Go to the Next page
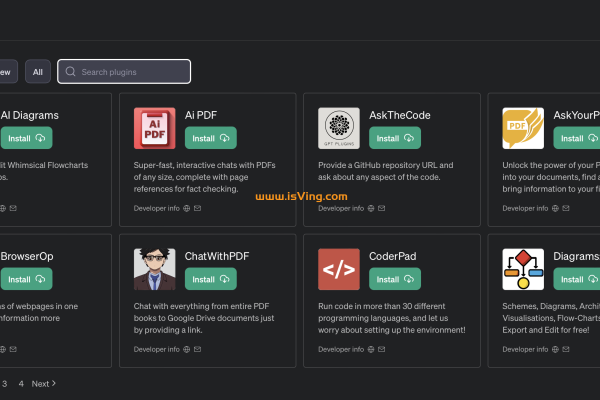The width and height of the screenshot is (600, 400). tap(44, 384)
